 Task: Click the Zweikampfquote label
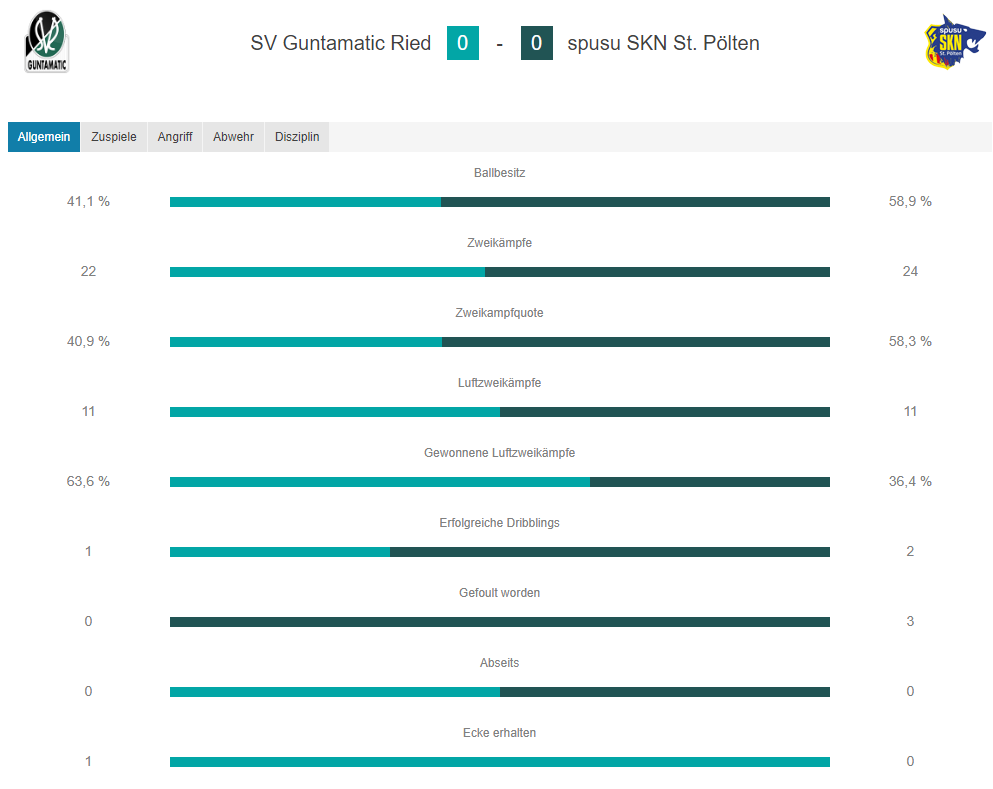tap(499, 313)
